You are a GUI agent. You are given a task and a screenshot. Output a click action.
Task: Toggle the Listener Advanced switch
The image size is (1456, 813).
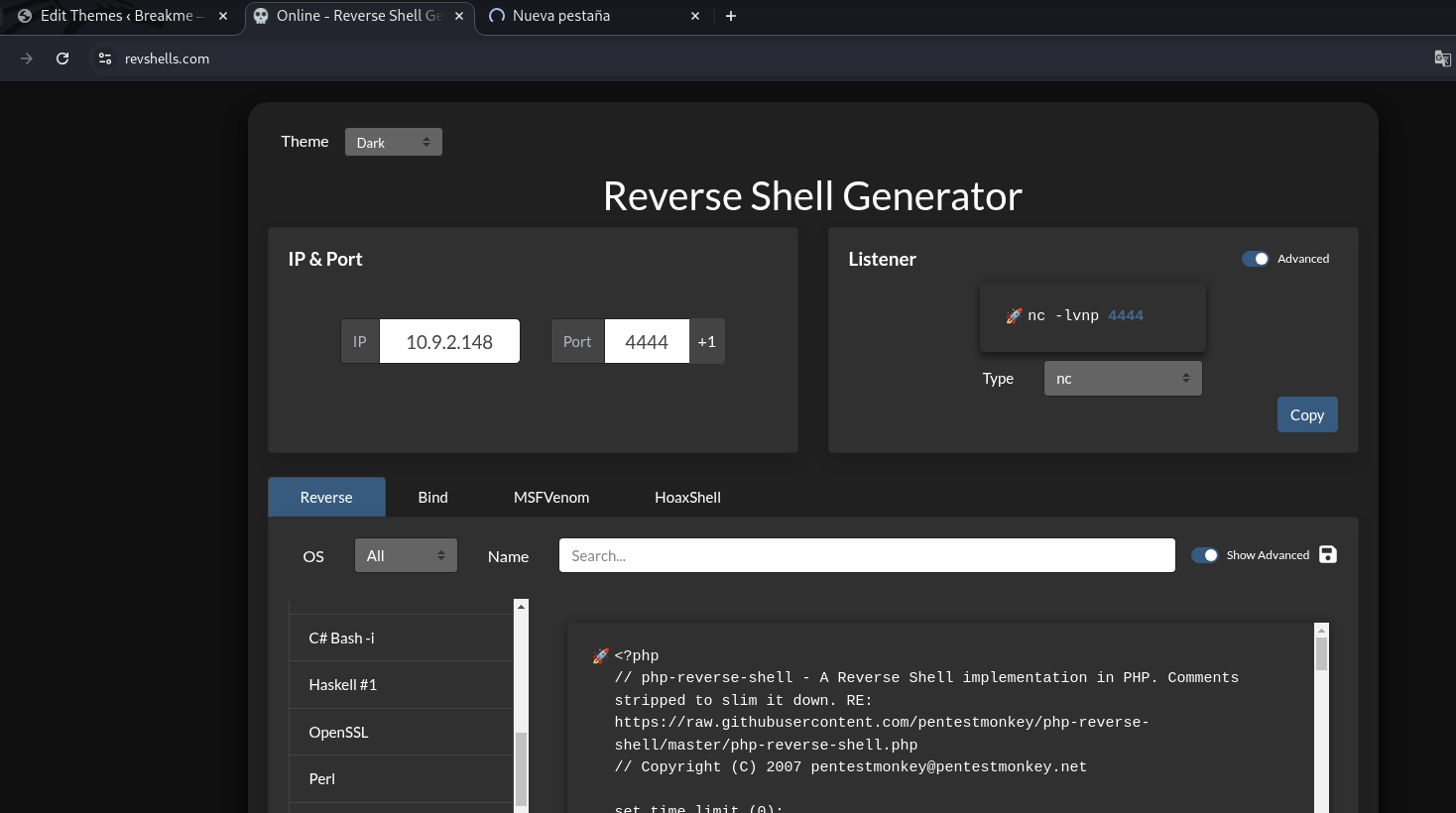pyautogui.click(x=1255, y=259)
